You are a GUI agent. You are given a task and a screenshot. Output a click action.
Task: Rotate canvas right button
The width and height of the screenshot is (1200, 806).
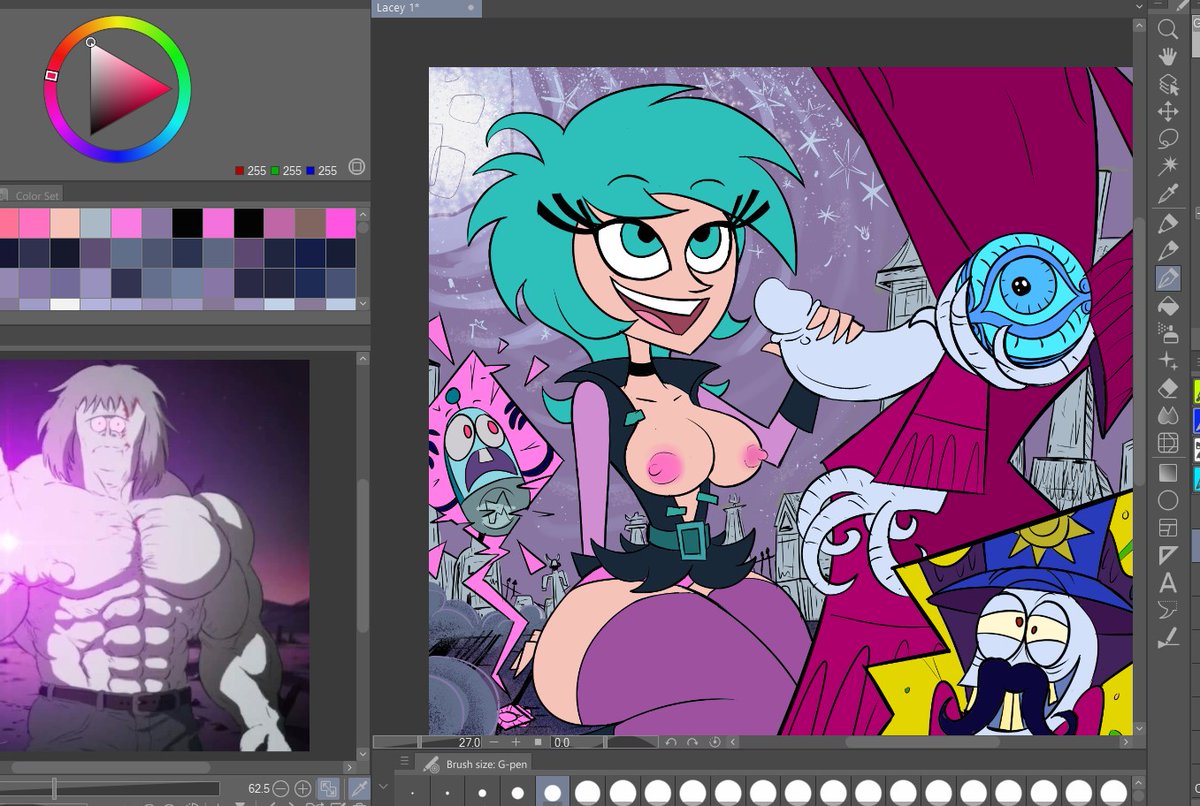pyautogui.click(x=693, y=743)
